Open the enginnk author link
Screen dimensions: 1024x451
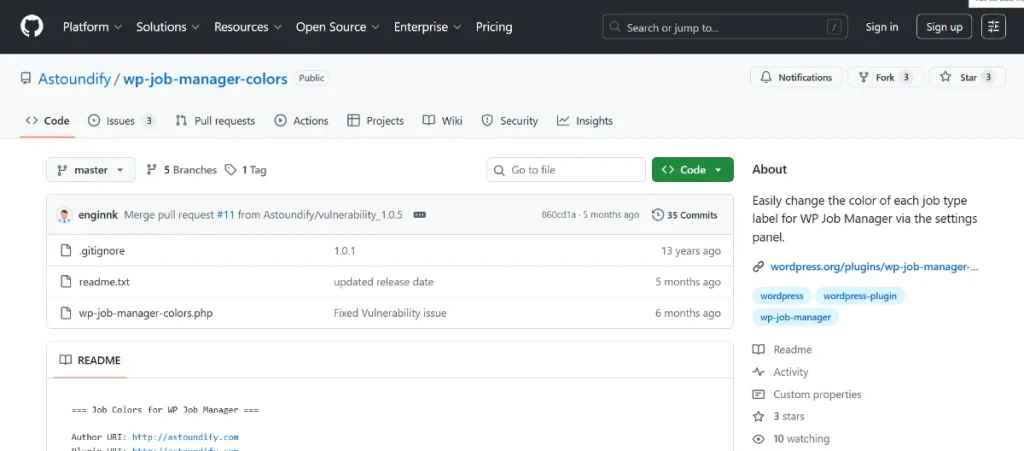pyautogui.click(x=98, y=215)
